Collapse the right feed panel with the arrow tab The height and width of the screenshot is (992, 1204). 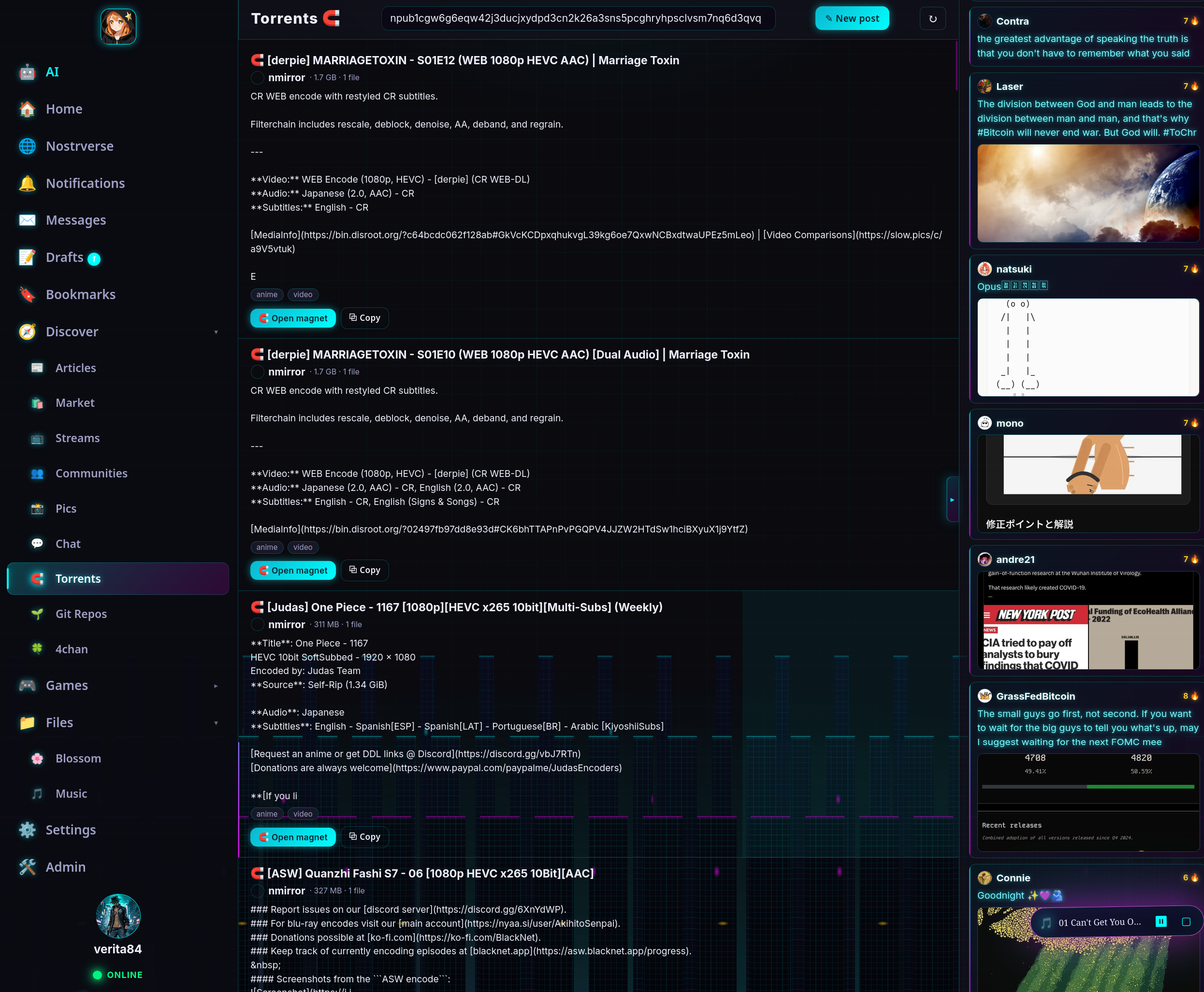(952, 500)
